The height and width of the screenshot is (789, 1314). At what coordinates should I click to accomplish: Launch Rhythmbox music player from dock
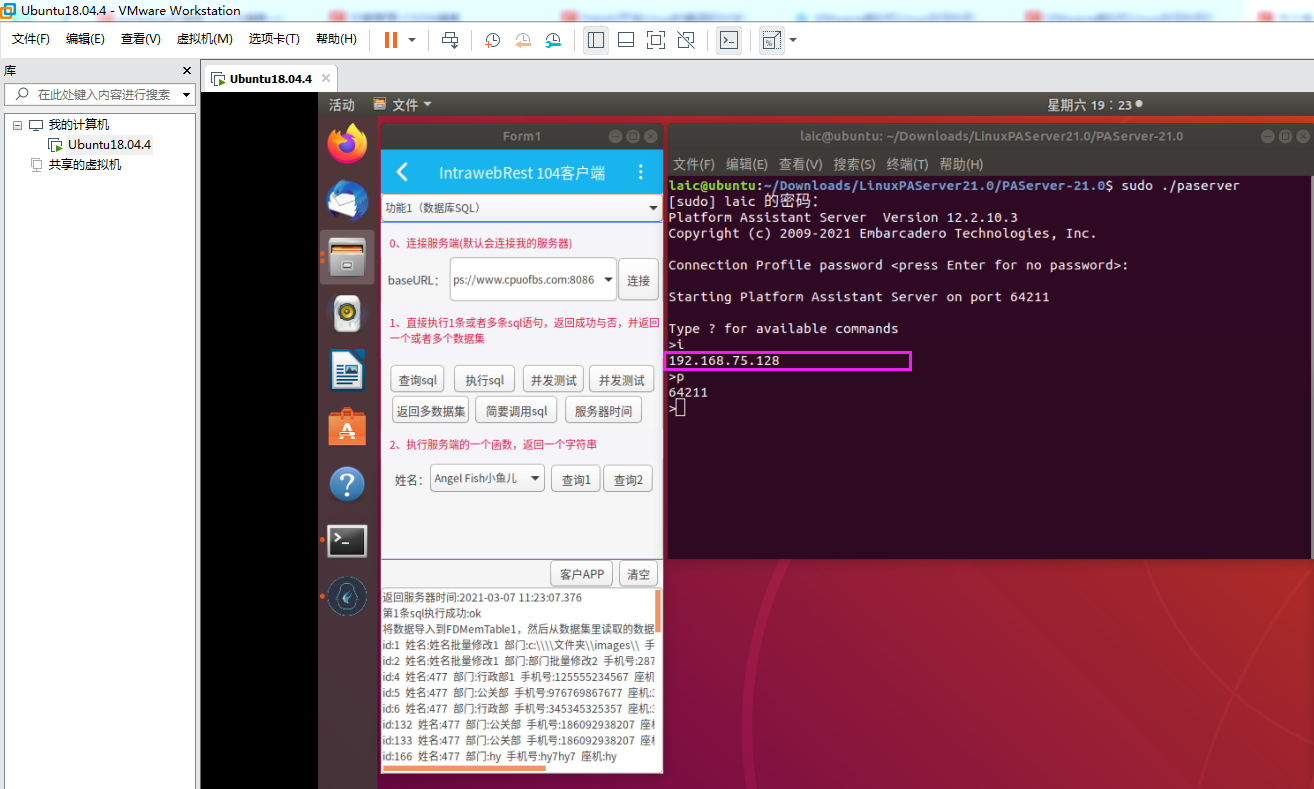coord(347,314)
